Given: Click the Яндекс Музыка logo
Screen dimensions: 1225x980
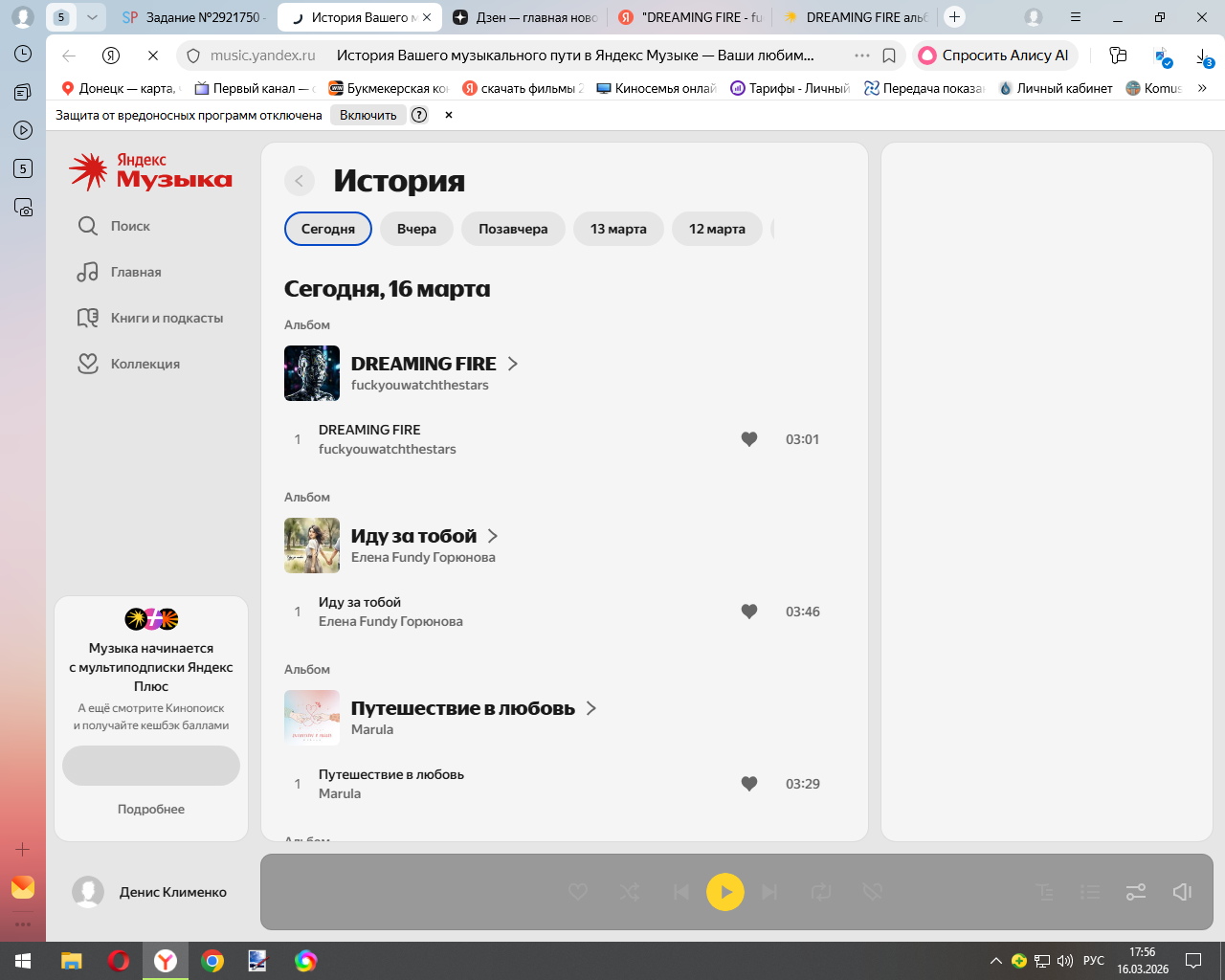Looking at the screenshot, I should point(150,171).
